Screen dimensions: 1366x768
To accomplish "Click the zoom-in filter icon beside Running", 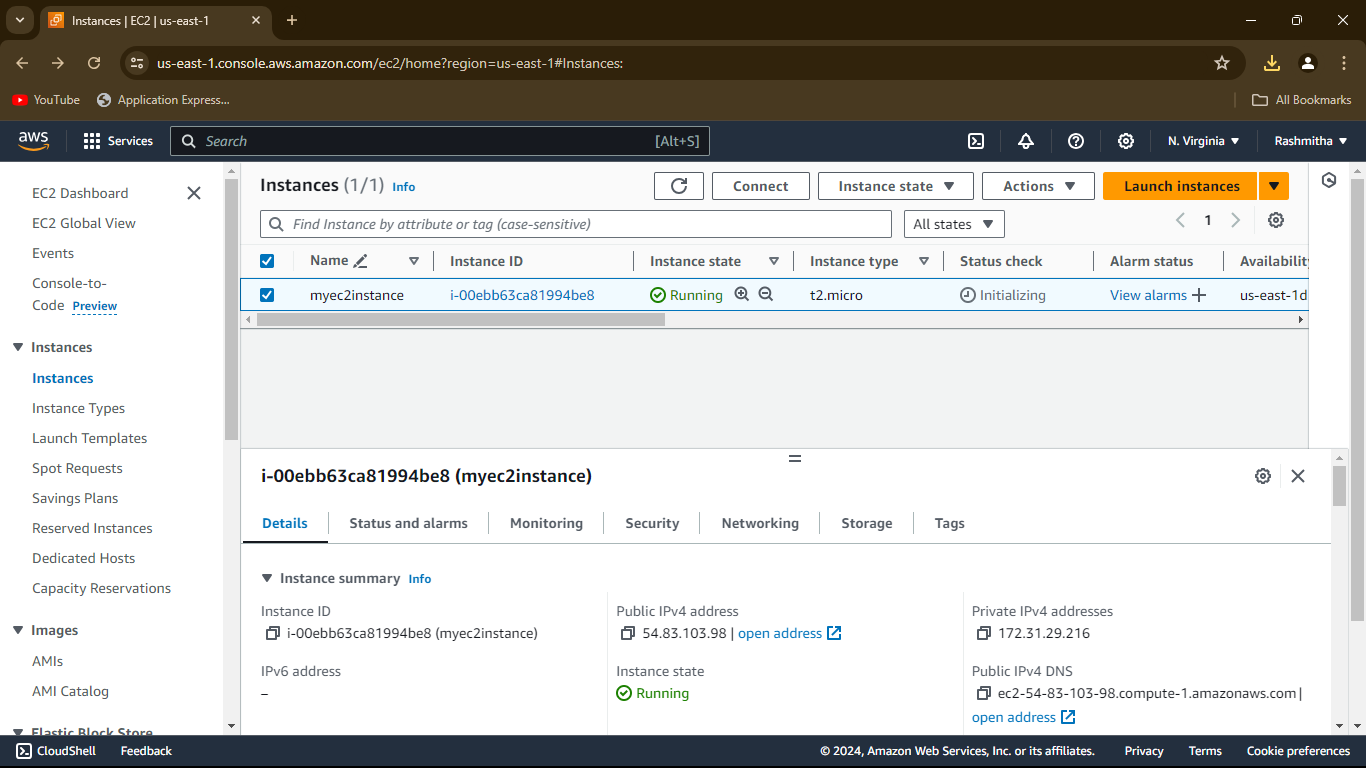I will (x=742, y=294).
